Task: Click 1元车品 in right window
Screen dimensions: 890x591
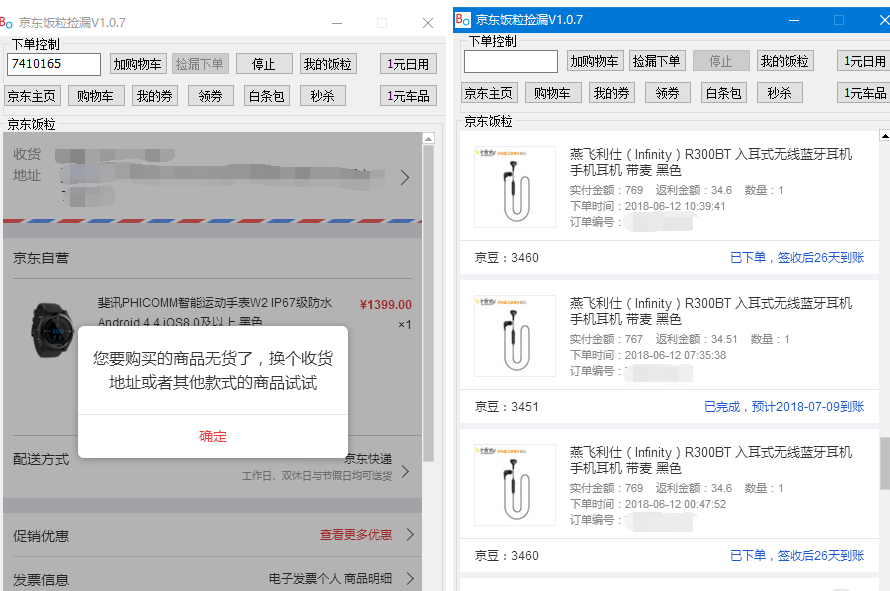Action: point(864,93)
